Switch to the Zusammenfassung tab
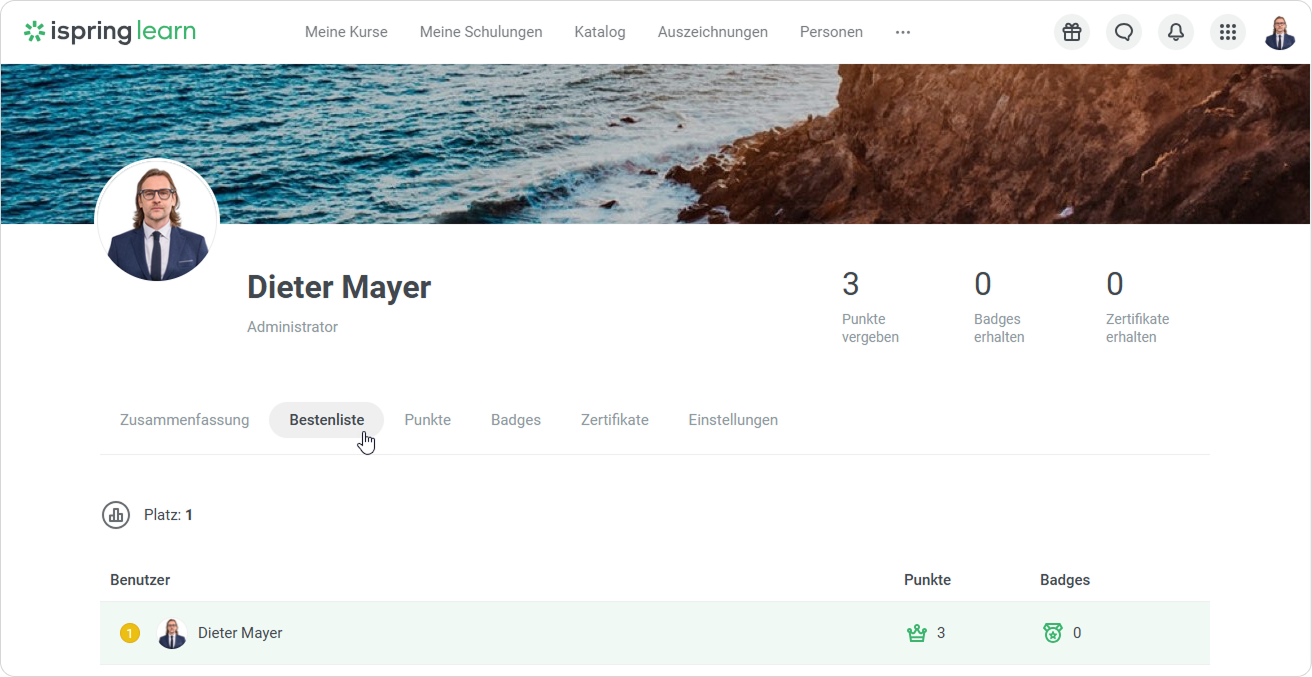 coord(184,420)
